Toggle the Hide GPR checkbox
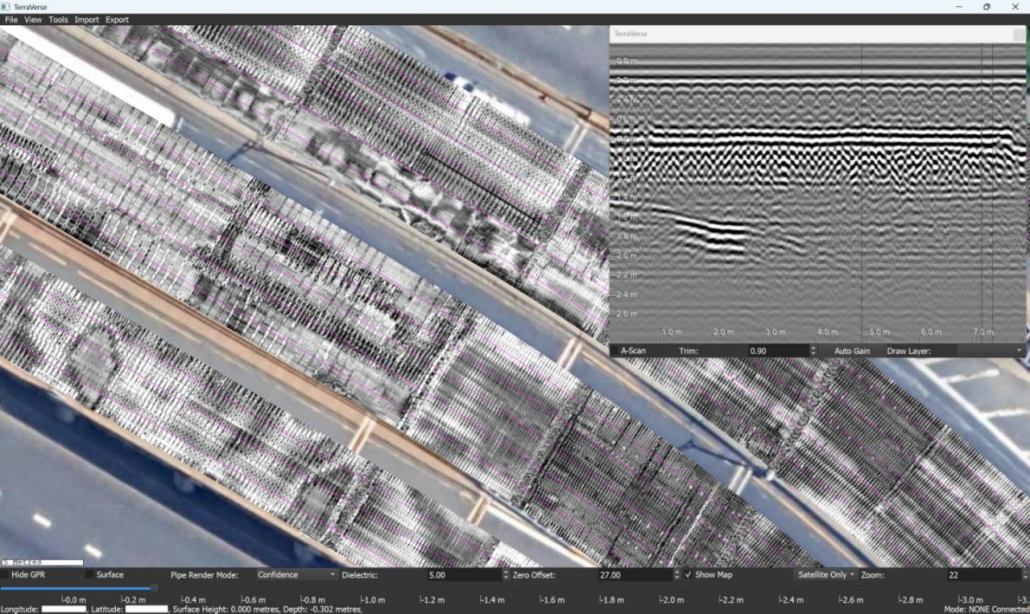The width and height of the screenshot is (1030, 614). point(5,575)
